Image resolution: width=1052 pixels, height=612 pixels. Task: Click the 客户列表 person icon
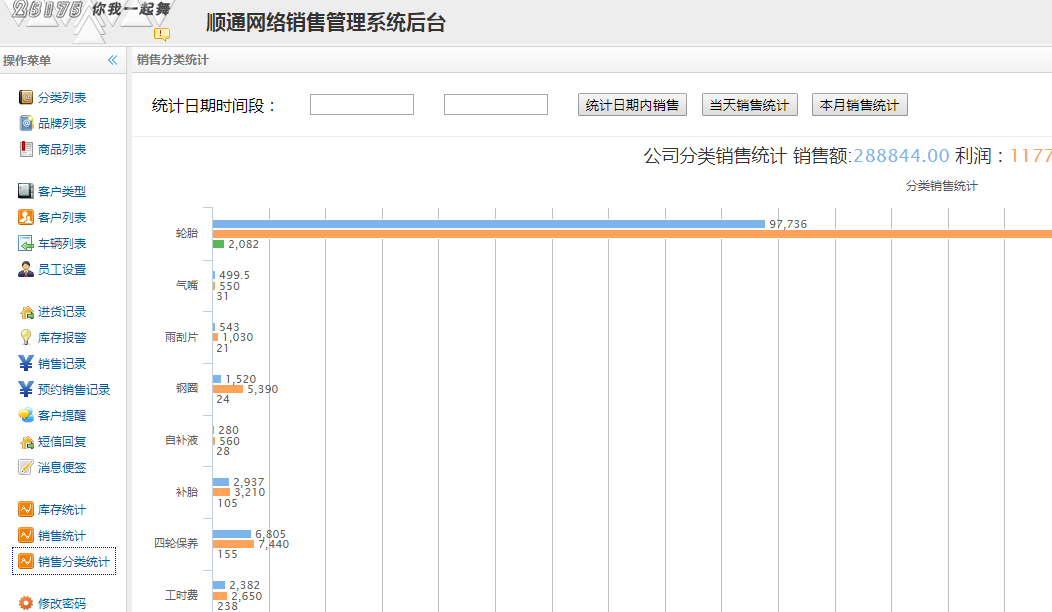[26, 217]
